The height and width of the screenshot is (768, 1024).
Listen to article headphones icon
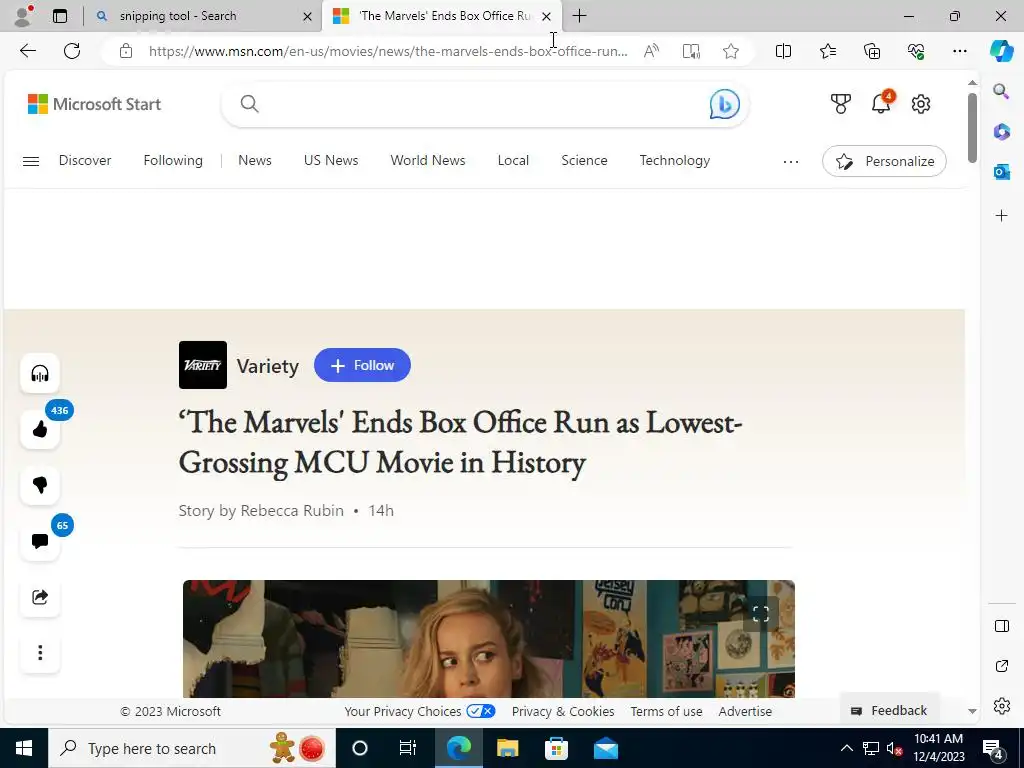click(40, 373)
